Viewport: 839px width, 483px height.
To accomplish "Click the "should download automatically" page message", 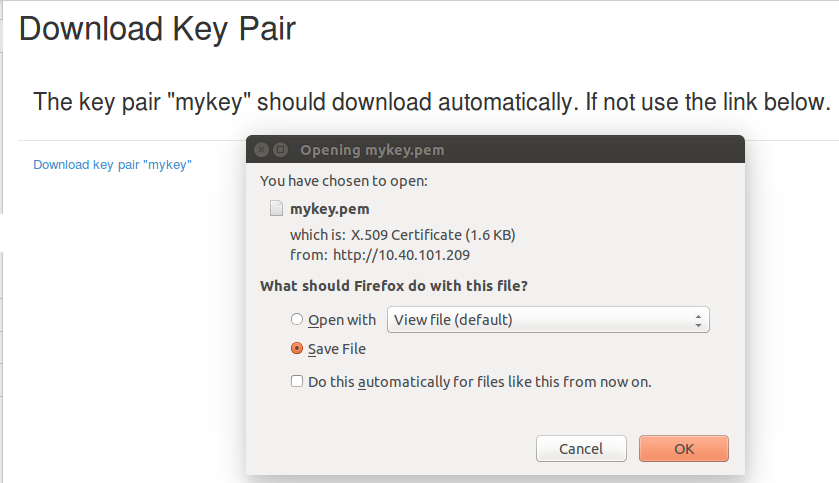I will [x=431, y=101].
